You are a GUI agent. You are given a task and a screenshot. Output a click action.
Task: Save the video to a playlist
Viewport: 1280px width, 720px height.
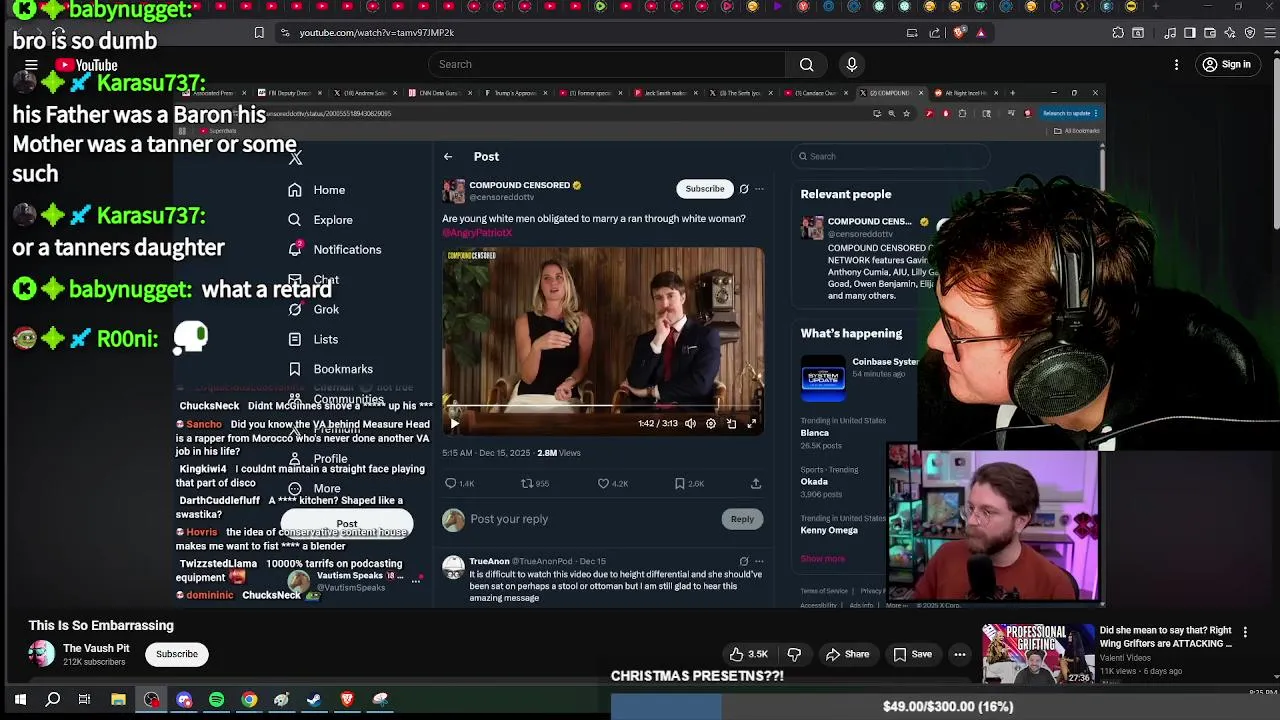(911, 654)
